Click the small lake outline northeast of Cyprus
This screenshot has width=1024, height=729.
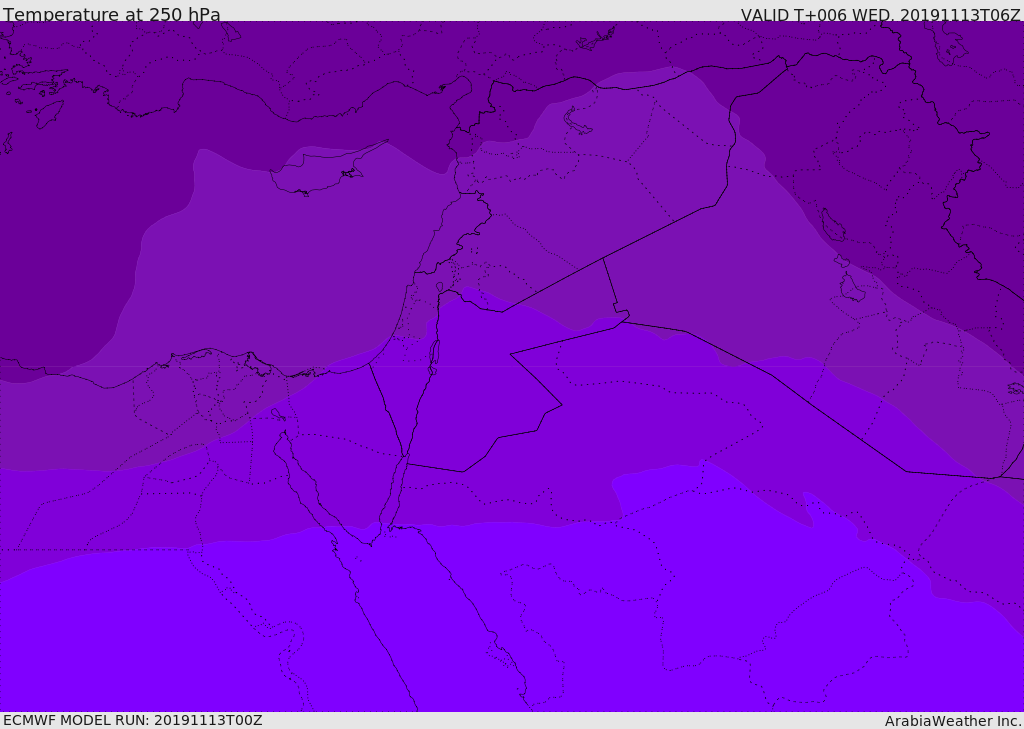(x=578, y=121)
